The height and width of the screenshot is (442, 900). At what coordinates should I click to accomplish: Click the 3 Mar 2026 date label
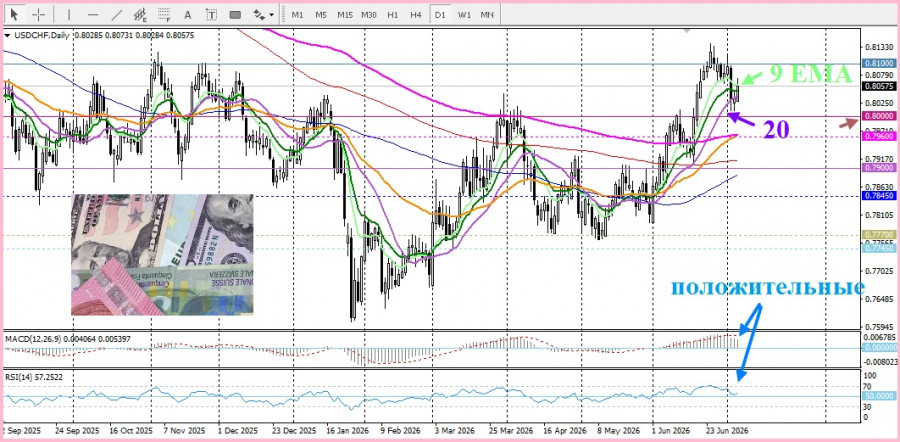tap(455, 430)
